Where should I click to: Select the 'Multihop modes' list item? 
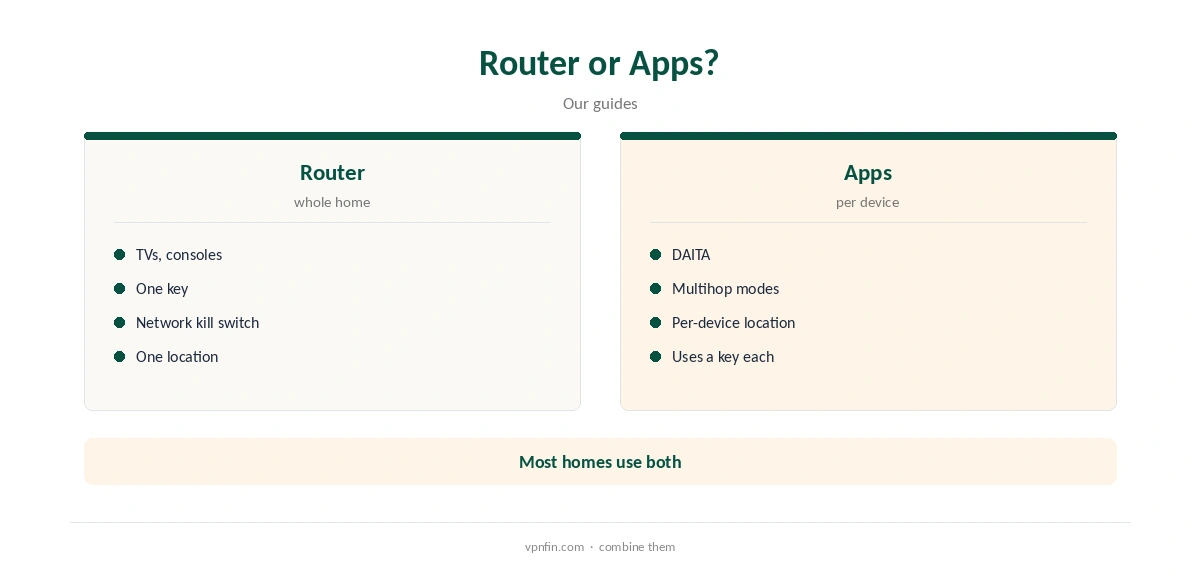pyautogui.click(x=725, y=289)
